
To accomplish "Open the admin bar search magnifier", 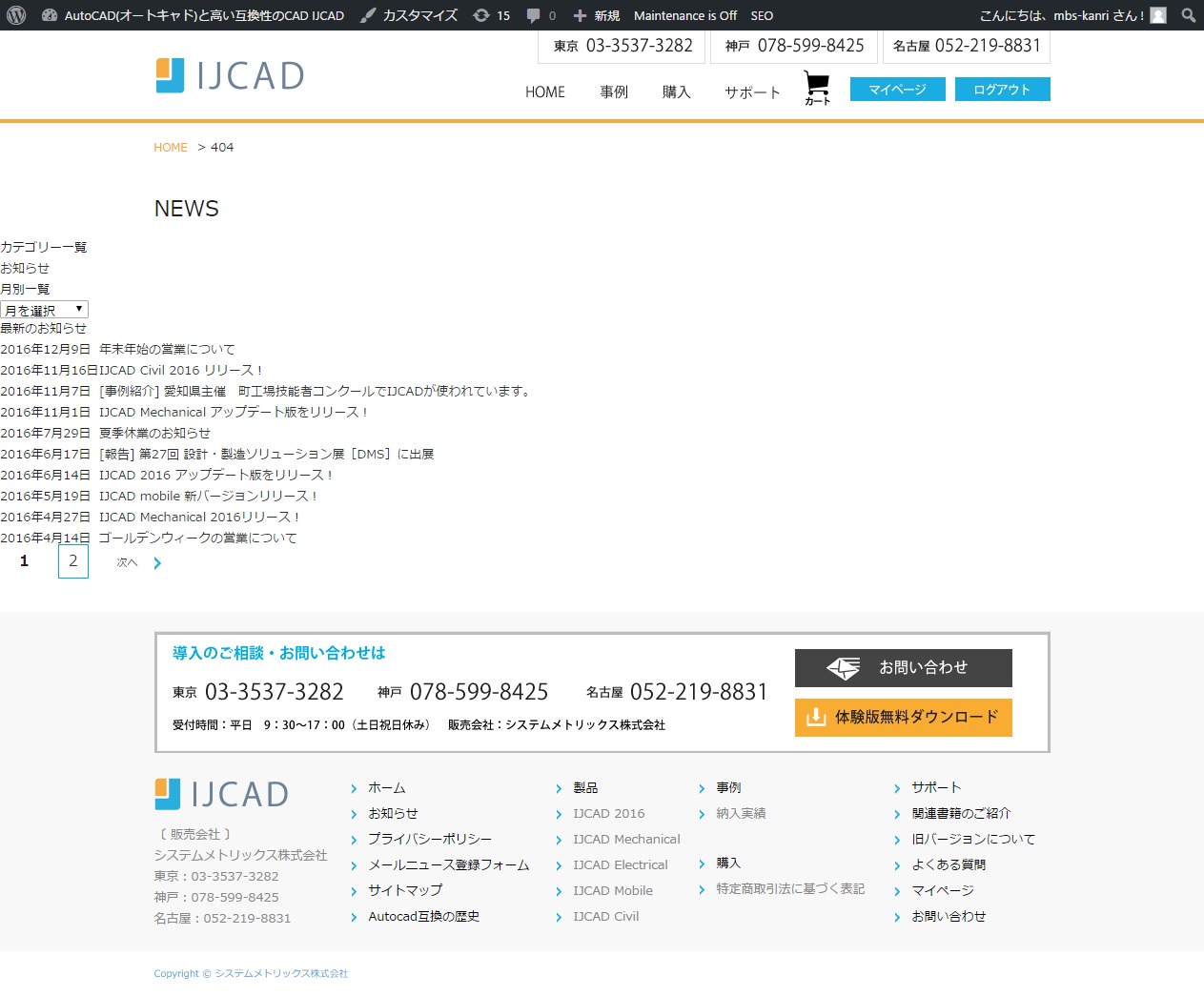I will (1189, 15).
